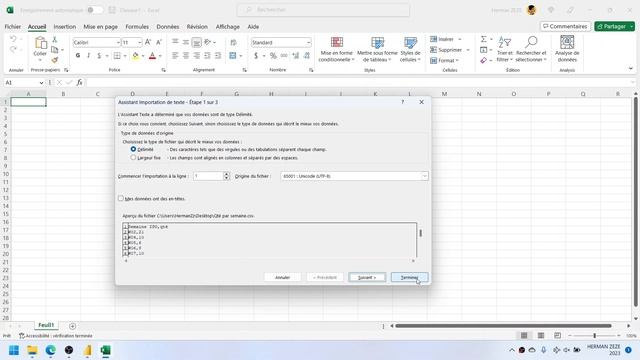640x360 pixels.
Task: Open the Windows Start menu
Action: click(x=14, y=350)
